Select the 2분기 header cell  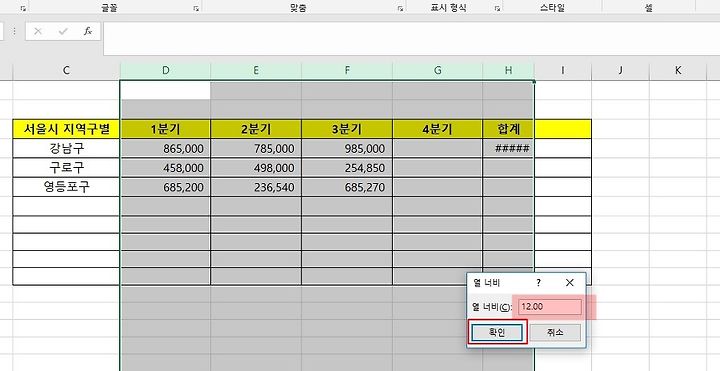[256, 129]
